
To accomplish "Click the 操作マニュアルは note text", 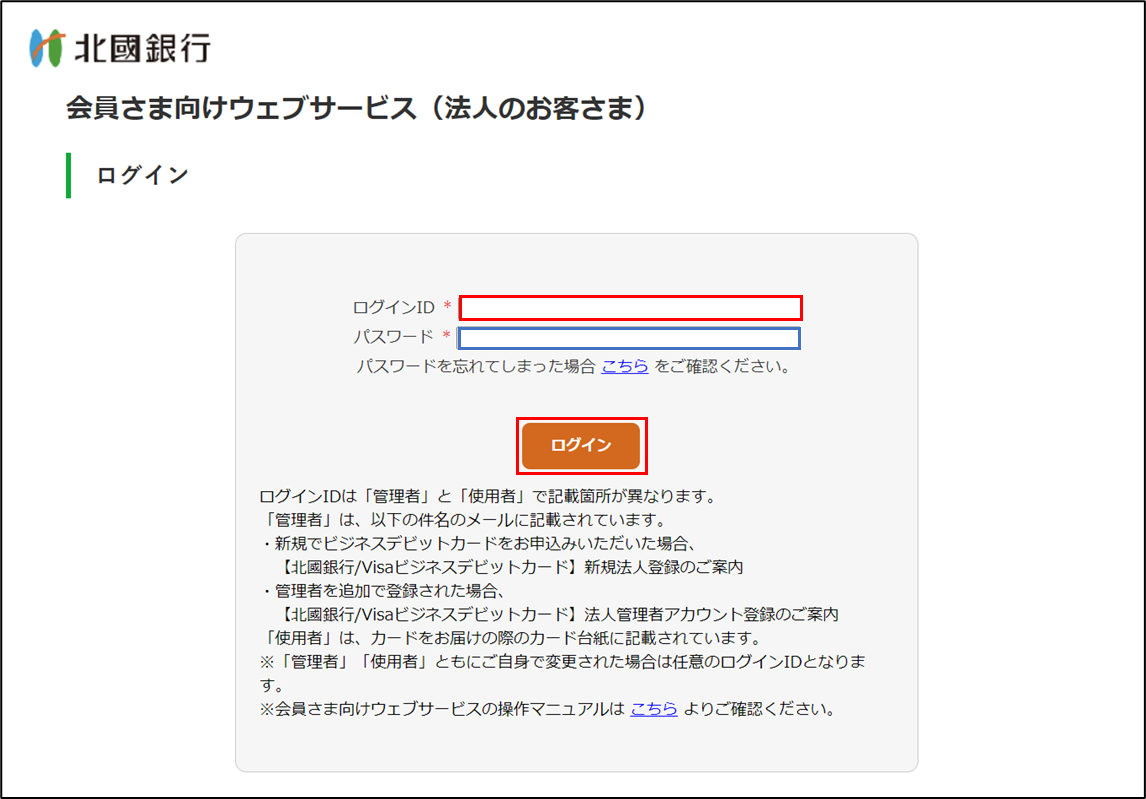I will tap(442, 709).
